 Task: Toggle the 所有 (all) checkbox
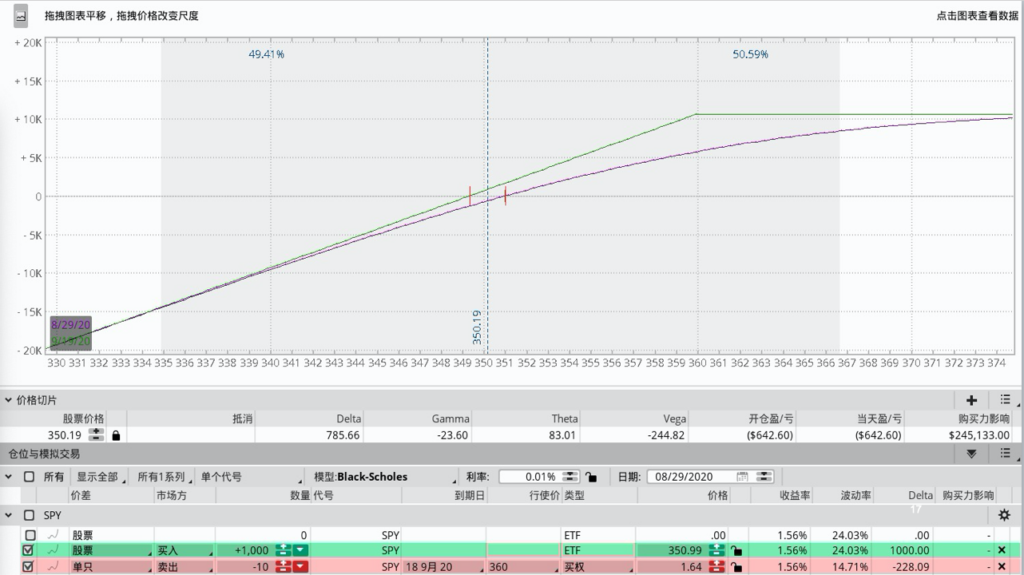29,477
